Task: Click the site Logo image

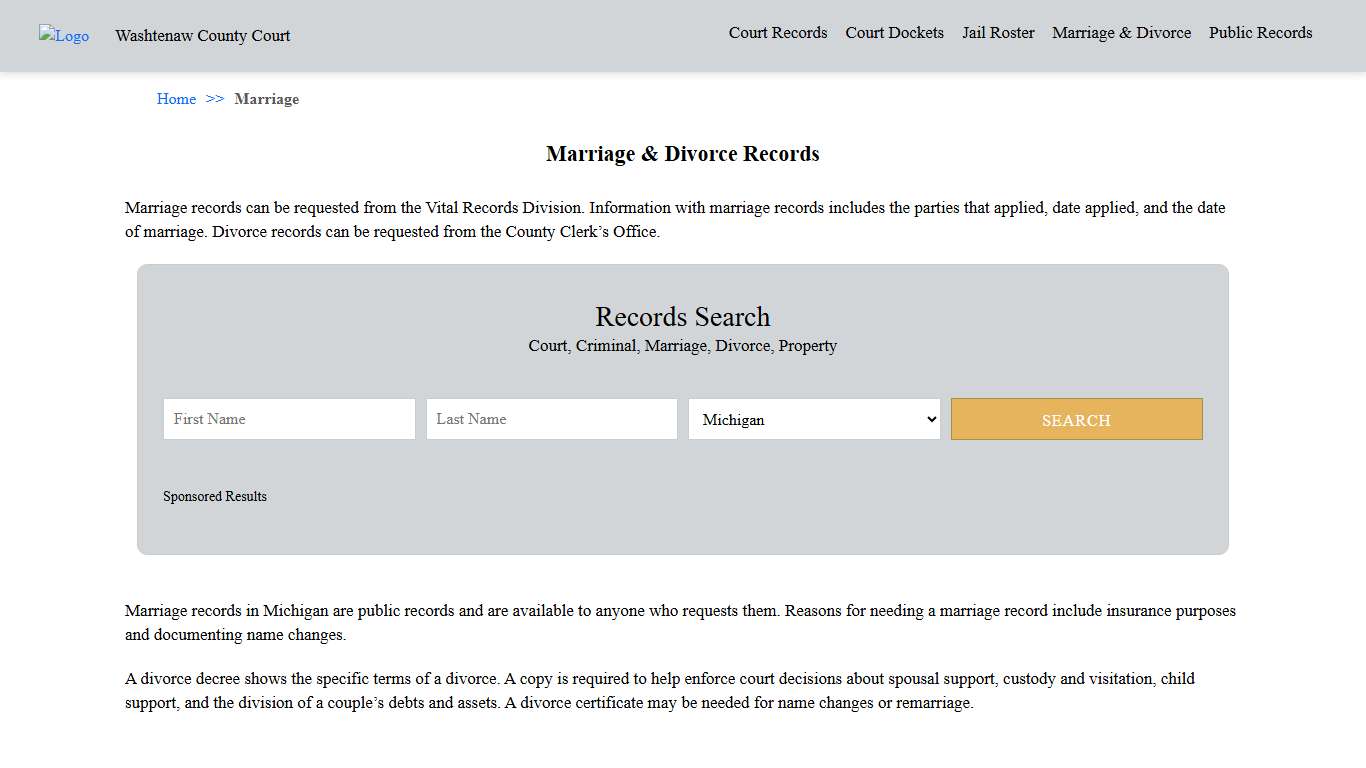Action: [x=63, y=36]
